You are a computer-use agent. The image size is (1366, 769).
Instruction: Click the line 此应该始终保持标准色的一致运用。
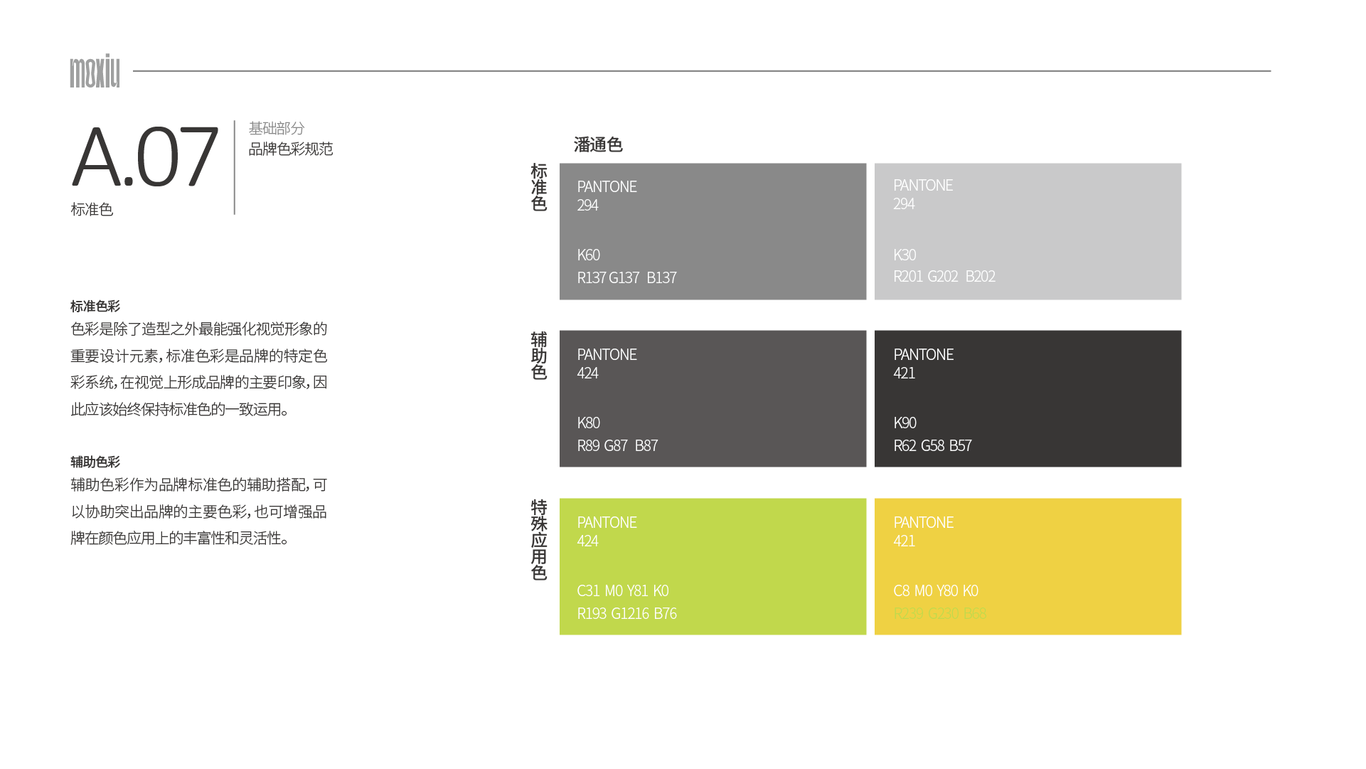point(180,410)
